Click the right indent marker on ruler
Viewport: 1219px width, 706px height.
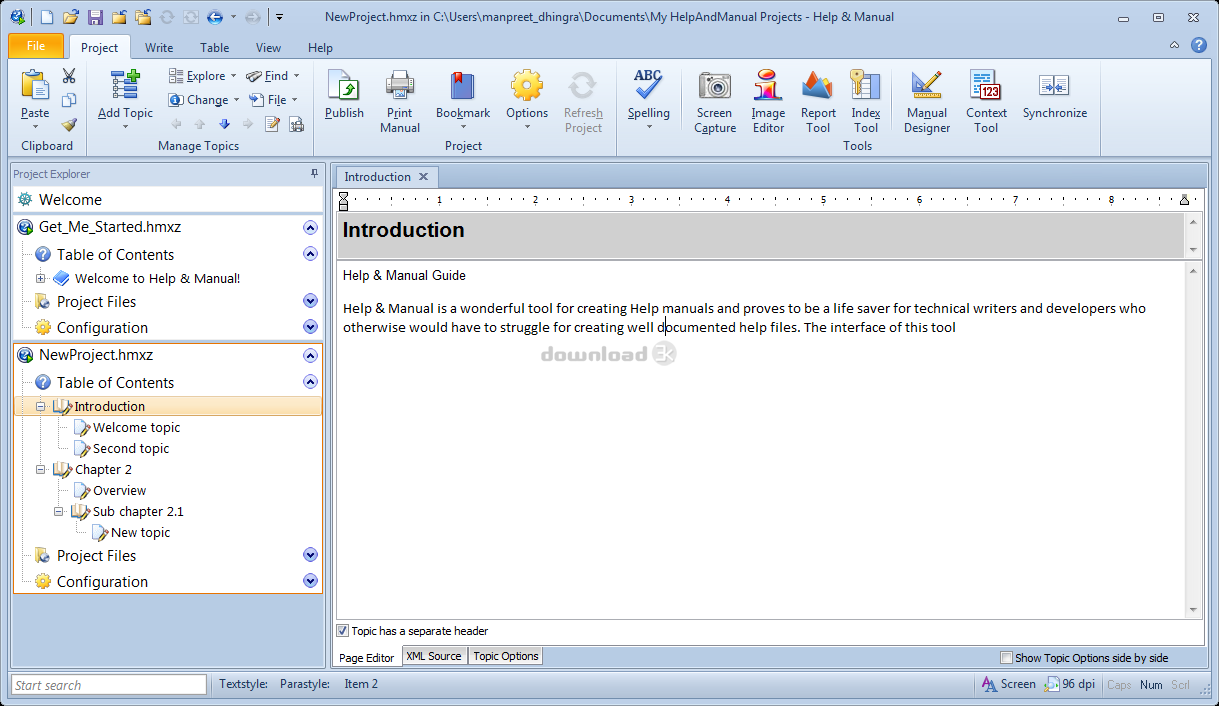[x=1185, y=200]
